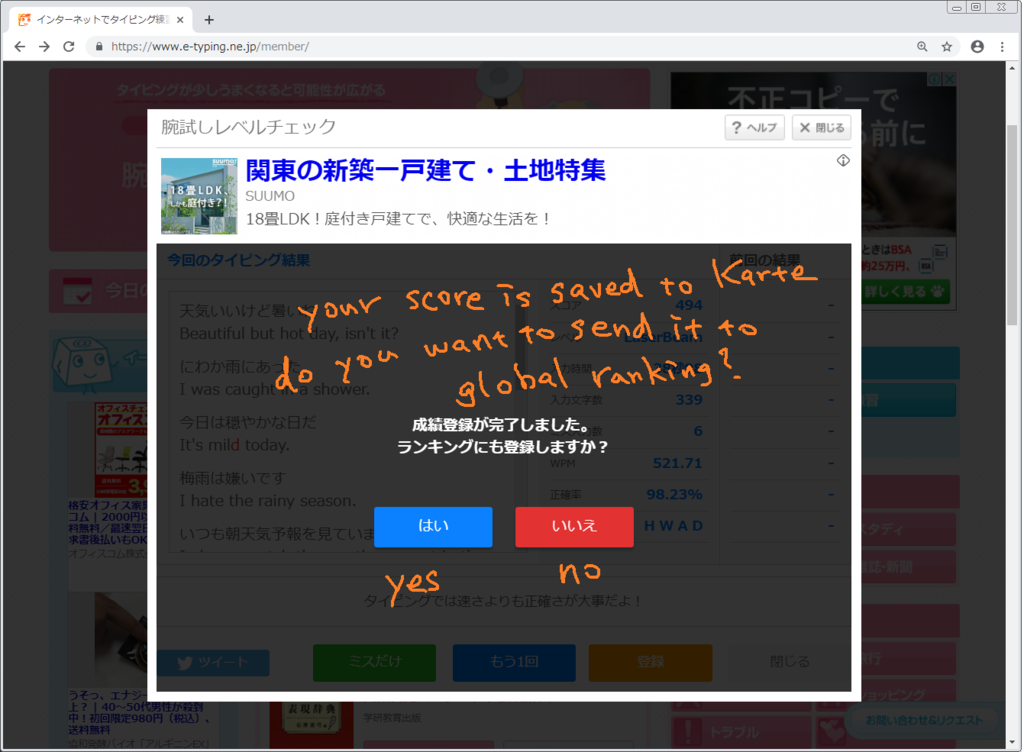Click the 今回のタイピング結果 heading
1024x752 pixels.
point(238,260)
